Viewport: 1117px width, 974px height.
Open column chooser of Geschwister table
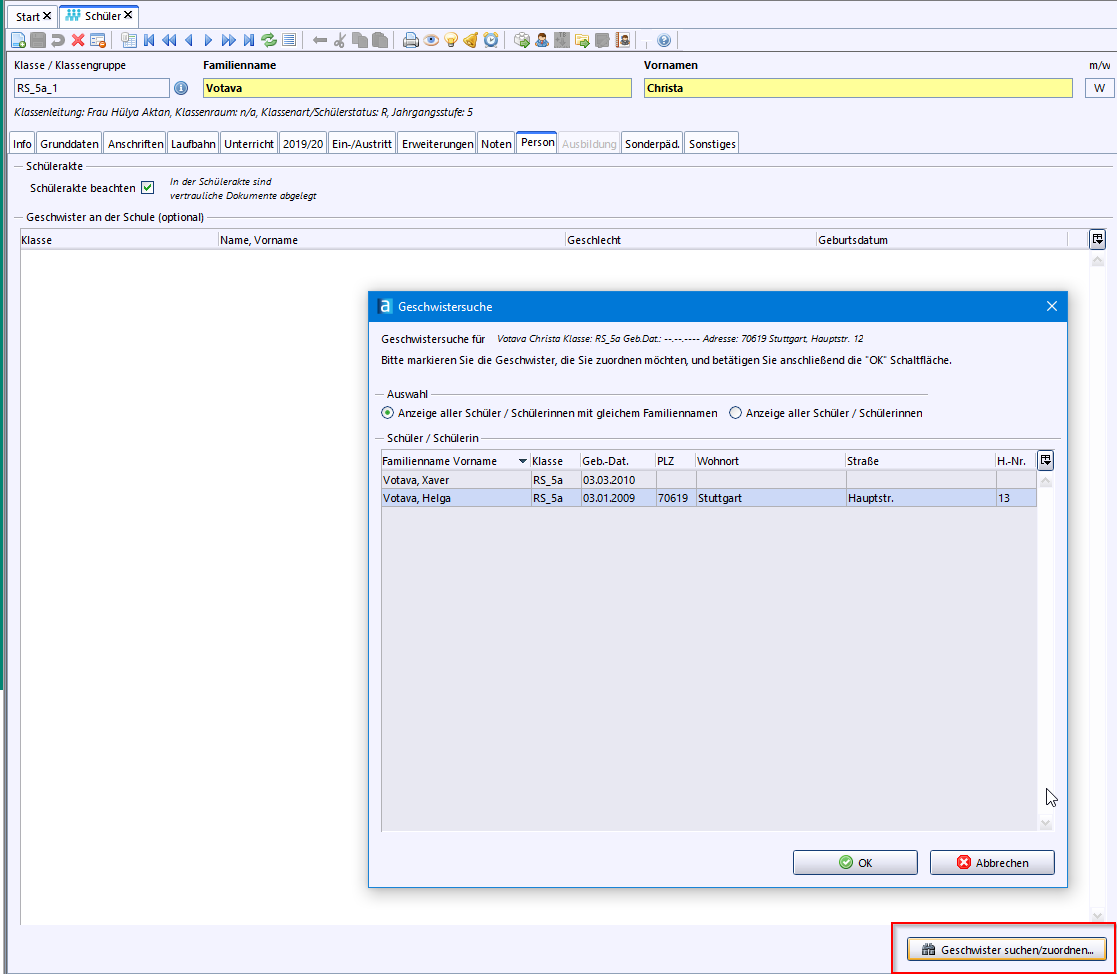tap(1097, 239)
